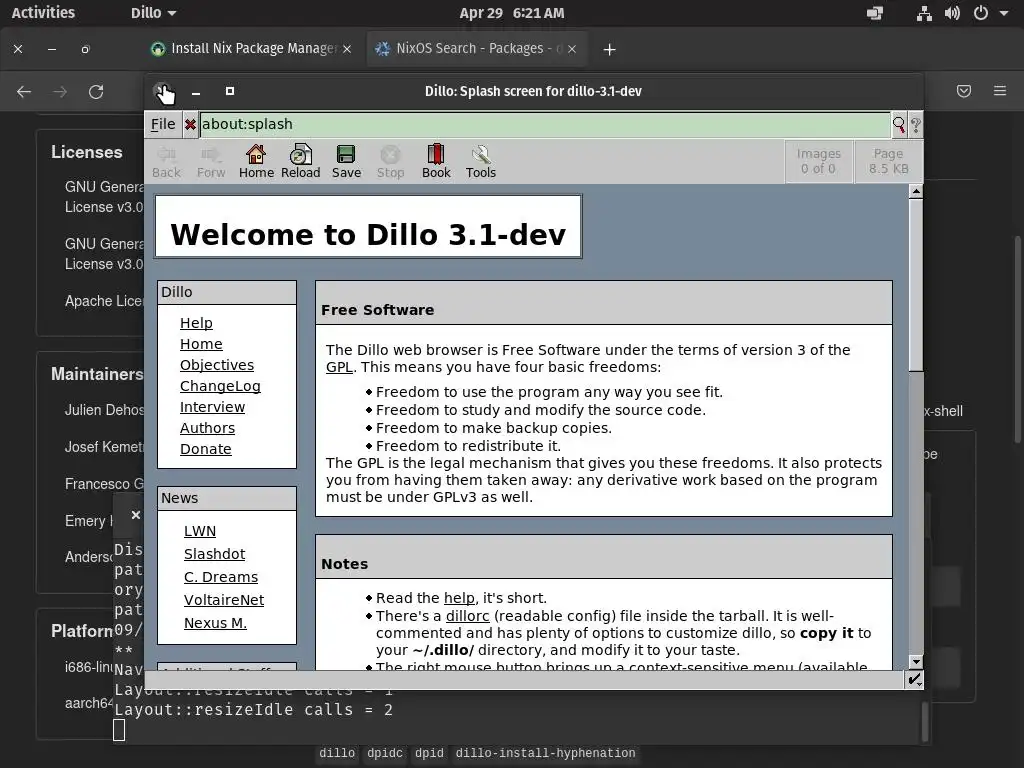The width and height of the screenshot is (1024, 768).
Task: Select the dpid program label
Action: (429, 753)
